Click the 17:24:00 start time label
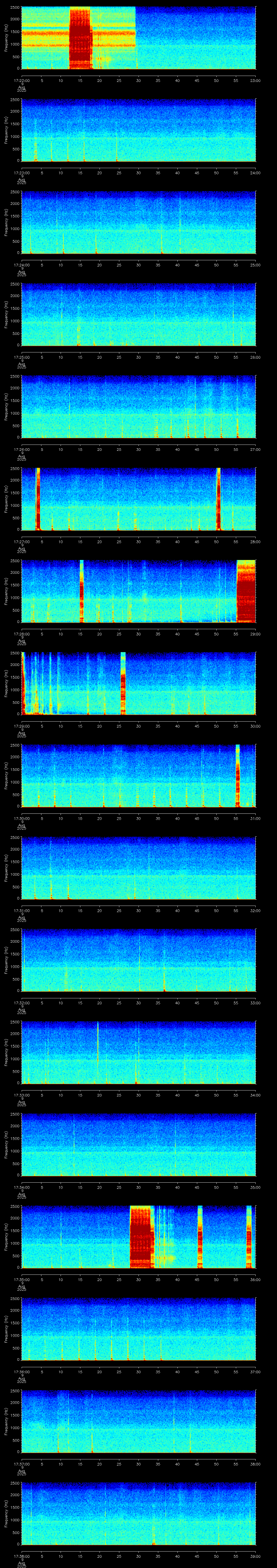 tap(21, 265)
